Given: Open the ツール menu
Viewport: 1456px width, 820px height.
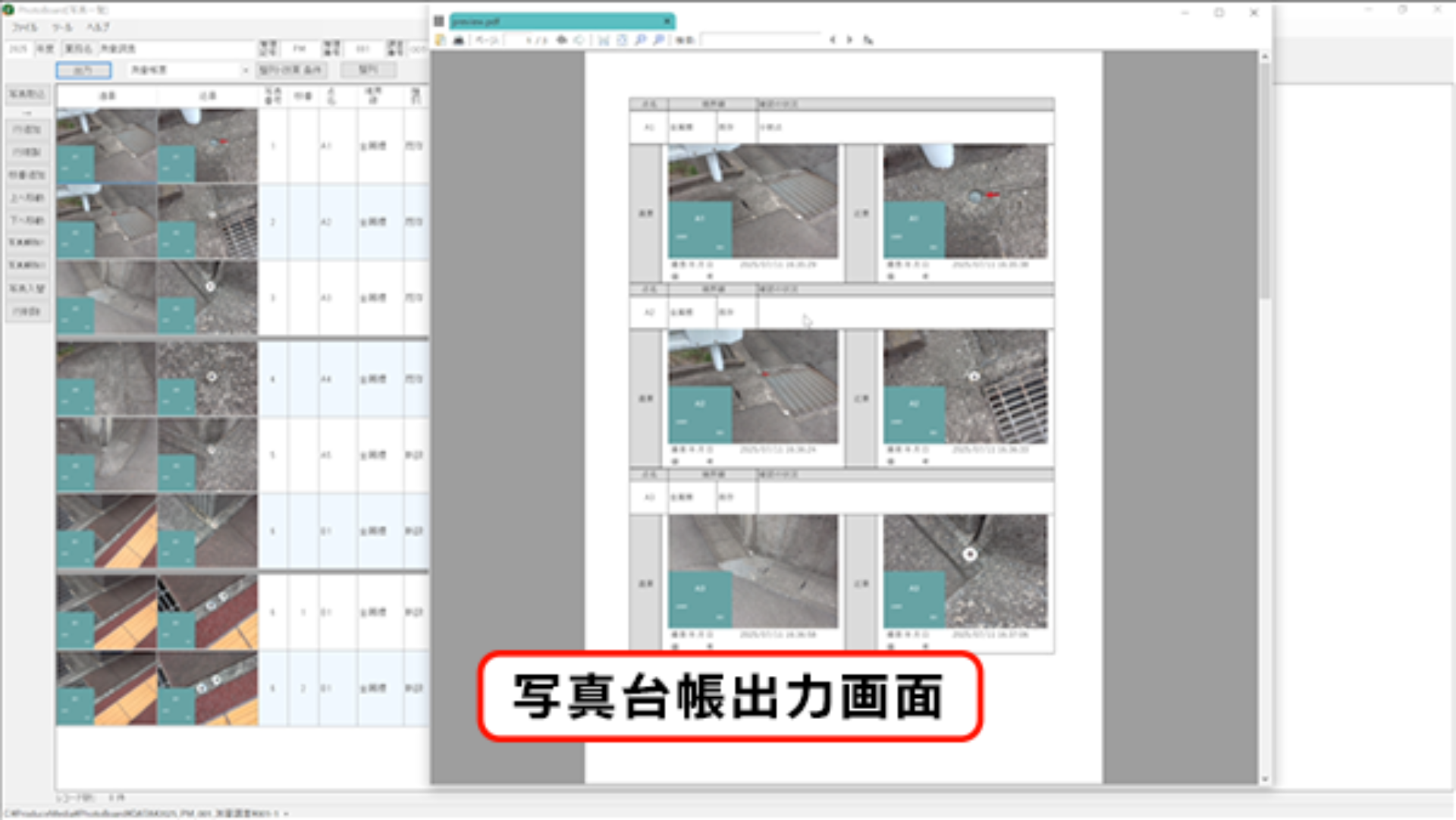Looking at the screenshot, I should coord(62,27).
